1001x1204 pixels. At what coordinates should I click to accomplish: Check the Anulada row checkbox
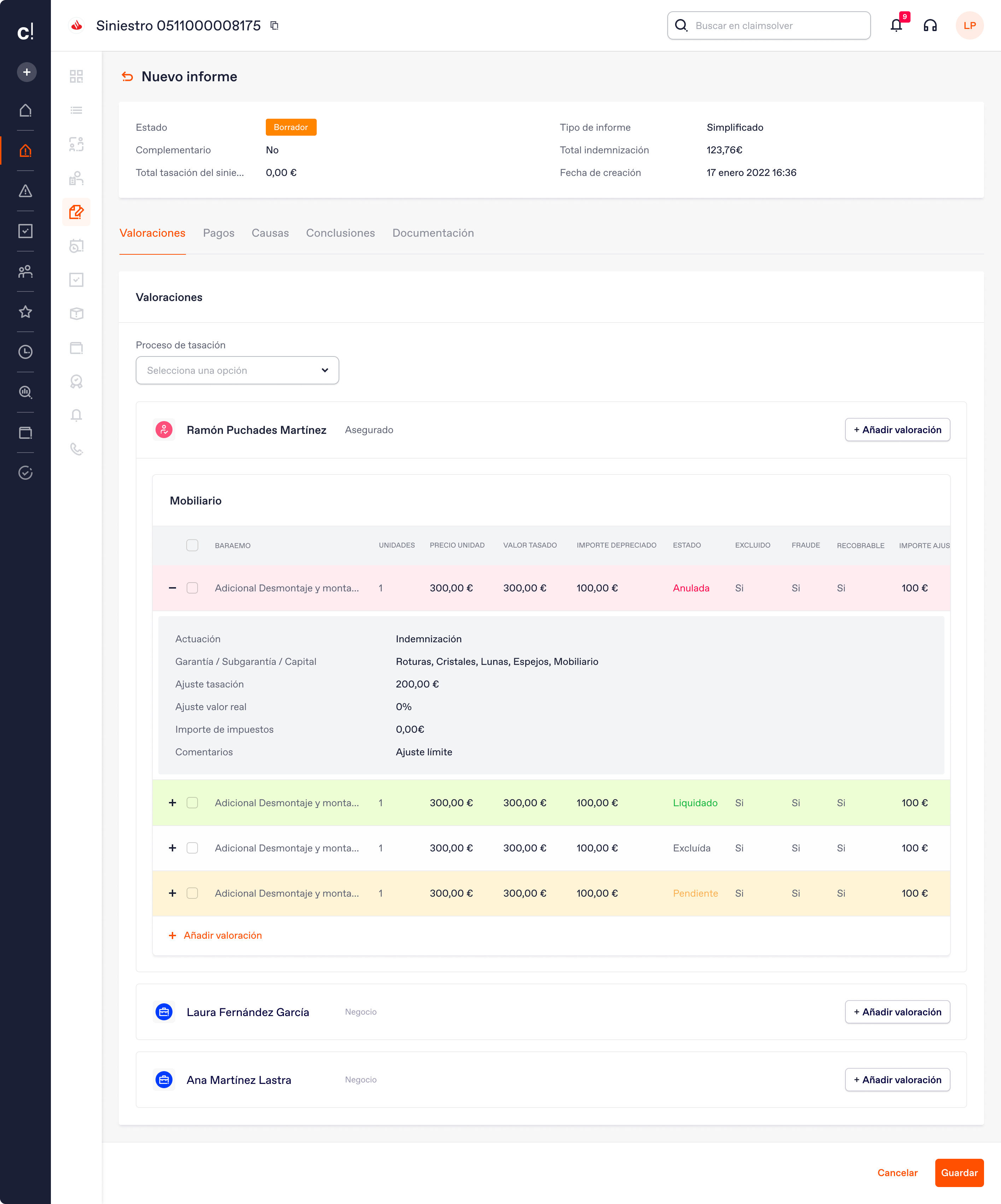[192, 588]
